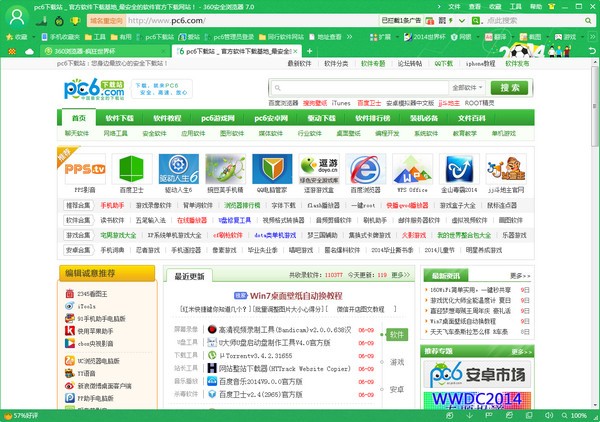Viewport: 600px width, 422px height.
Task: Click the Win7桌面壁纸自动换教程 headline link
Action: (296, 296)
